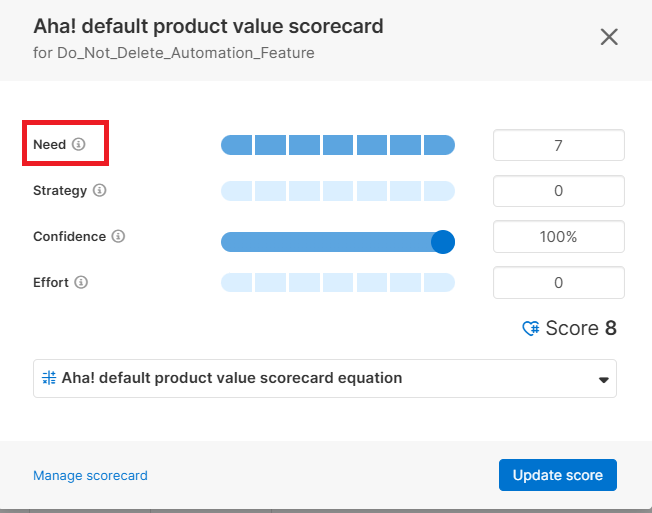Click the Update score button

pos(557,475)
